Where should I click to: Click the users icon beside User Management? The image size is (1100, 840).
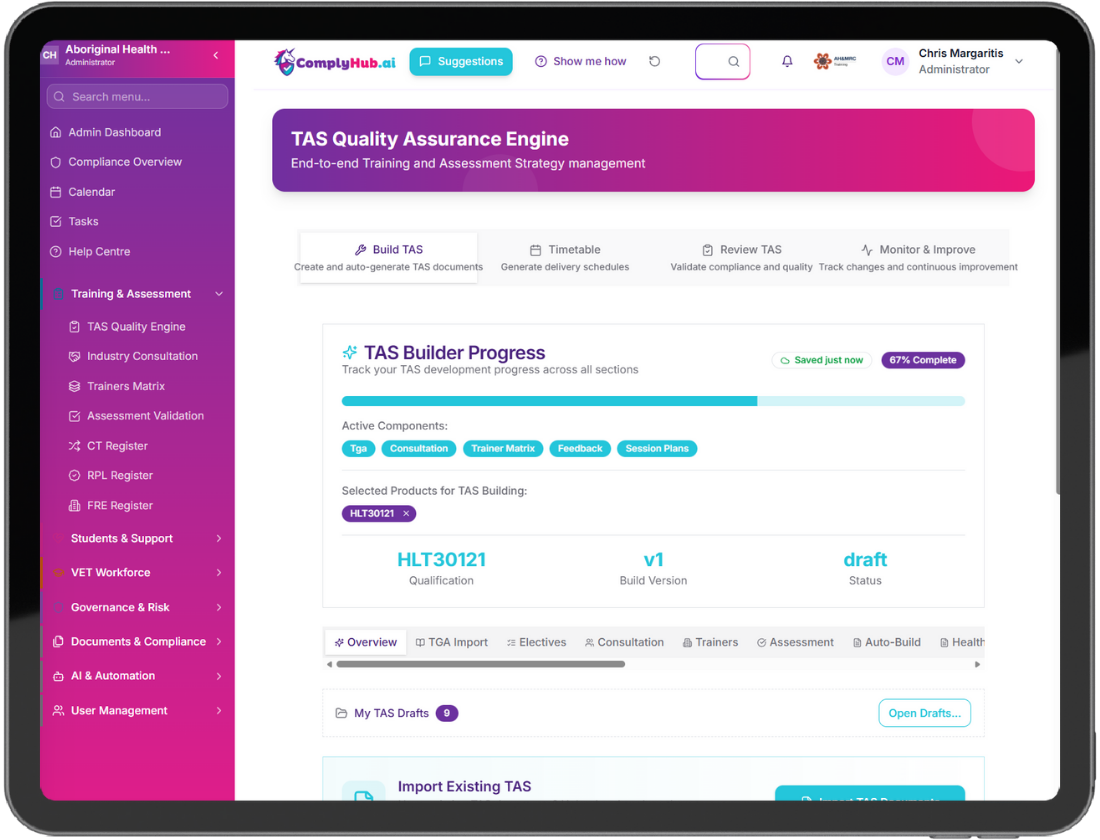pyautogui.click(x=58, y=710)
